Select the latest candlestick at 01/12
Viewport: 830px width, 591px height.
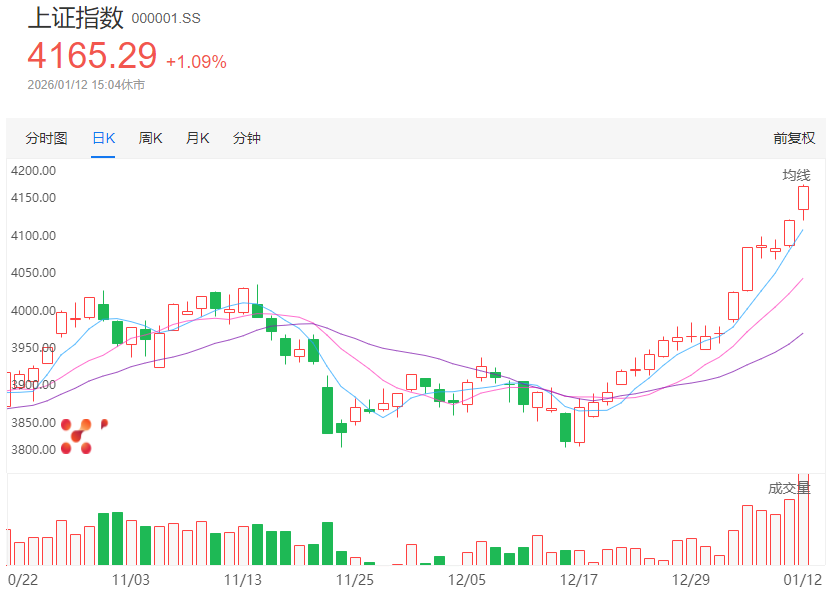pyautogui.click(x=803, y=198)
